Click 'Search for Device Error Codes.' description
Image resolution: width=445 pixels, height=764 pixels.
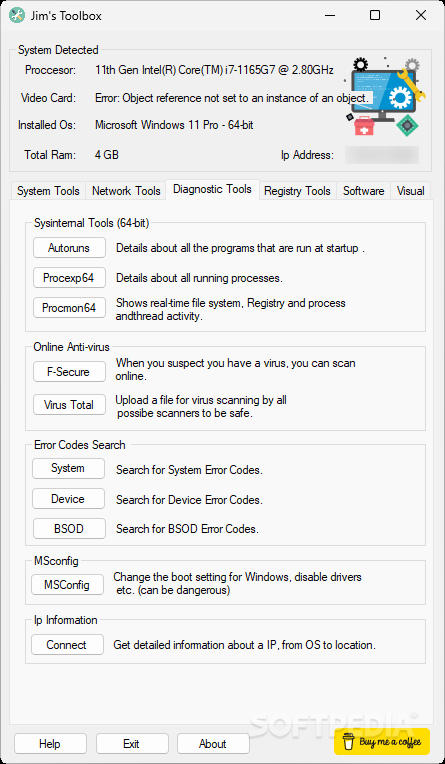[x=189, y=500]
